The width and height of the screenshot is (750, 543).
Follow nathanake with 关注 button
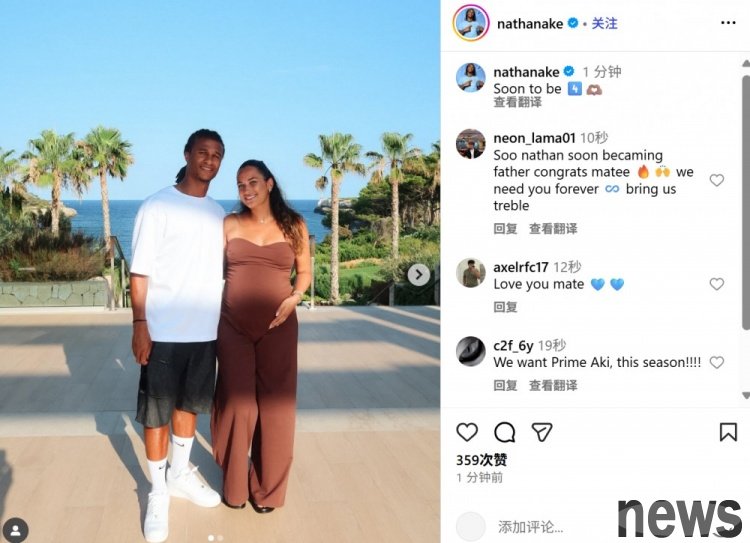point(605,23)
